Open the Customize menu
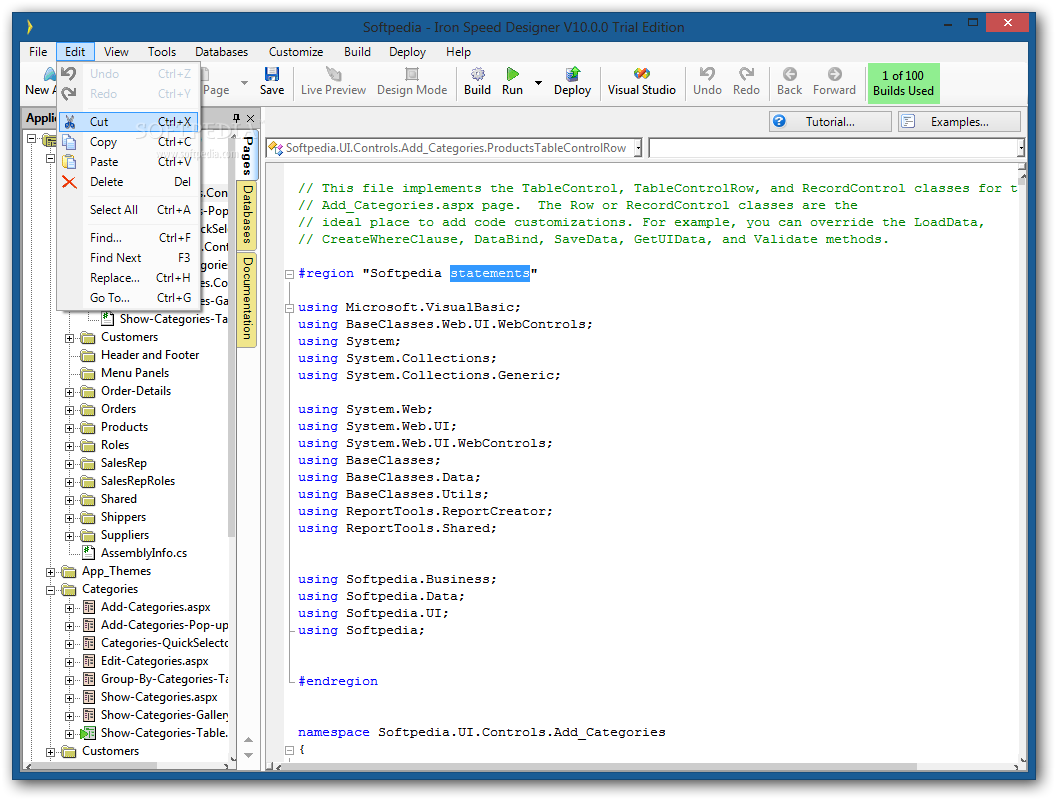Screen dimensions: 1056x800 coord(296,52)
